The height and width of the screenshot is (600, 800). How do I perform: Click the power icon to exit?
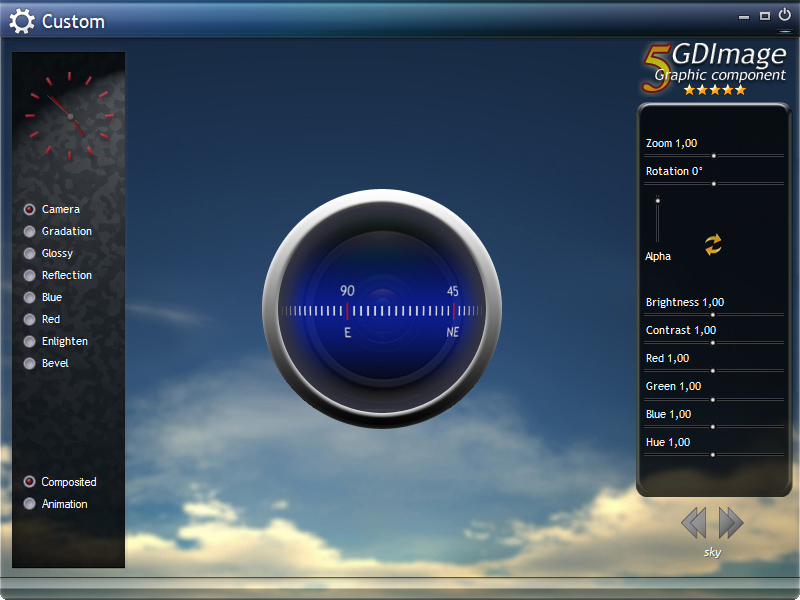pos(785,15)
